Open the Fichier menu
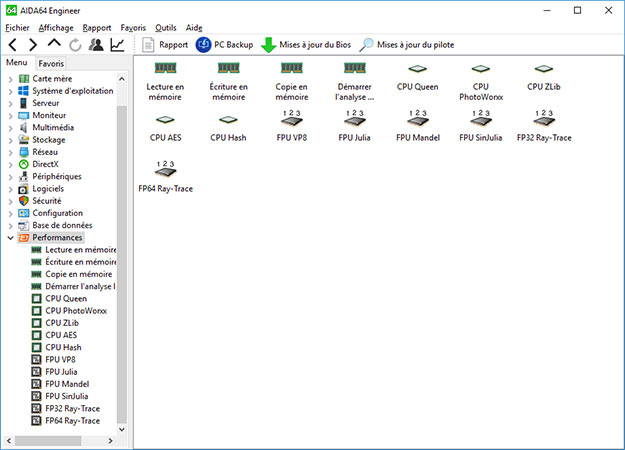Screen dimensions: 625x450 click(x=17, y=28)
